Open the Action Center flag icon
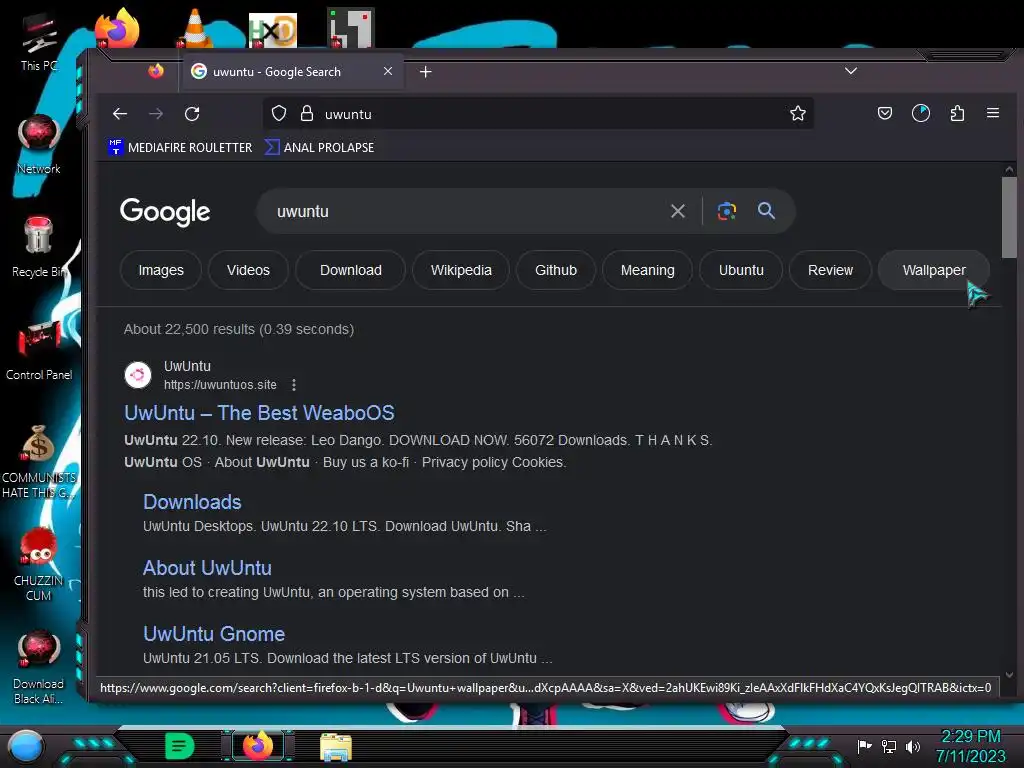 tap(865, 746)
